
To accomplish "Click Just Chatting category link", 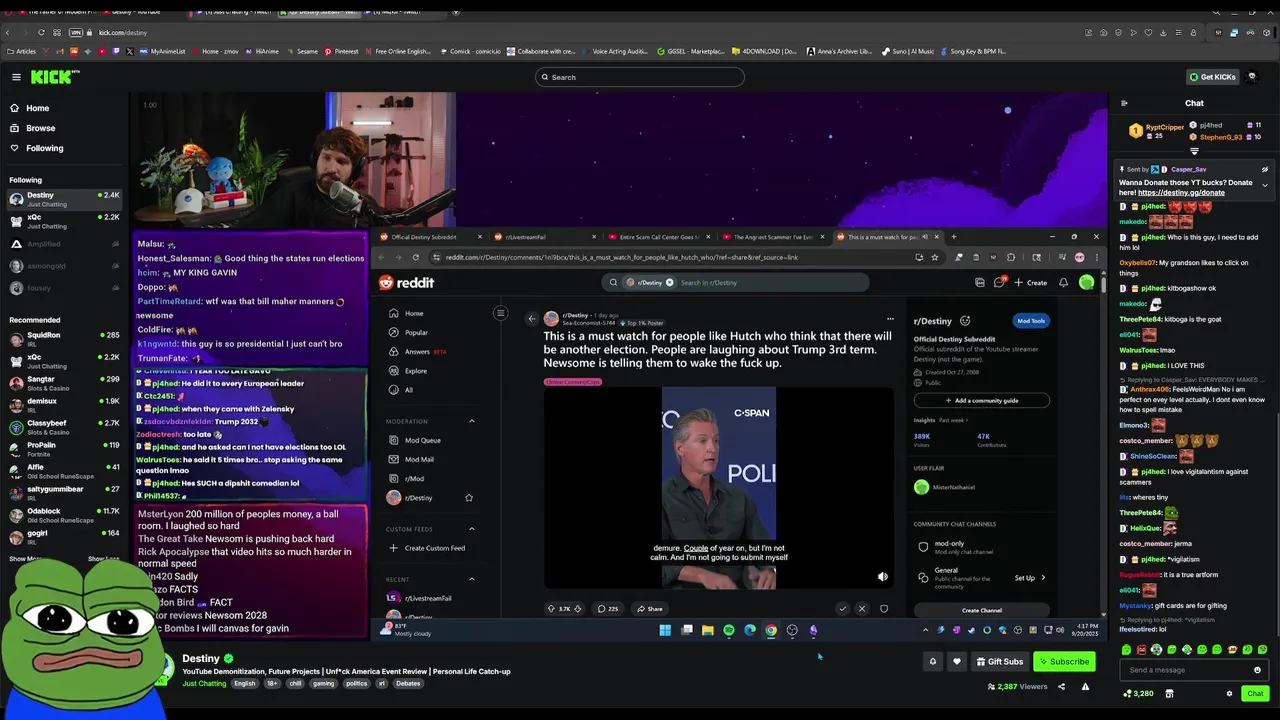I will tap(204, 684).
